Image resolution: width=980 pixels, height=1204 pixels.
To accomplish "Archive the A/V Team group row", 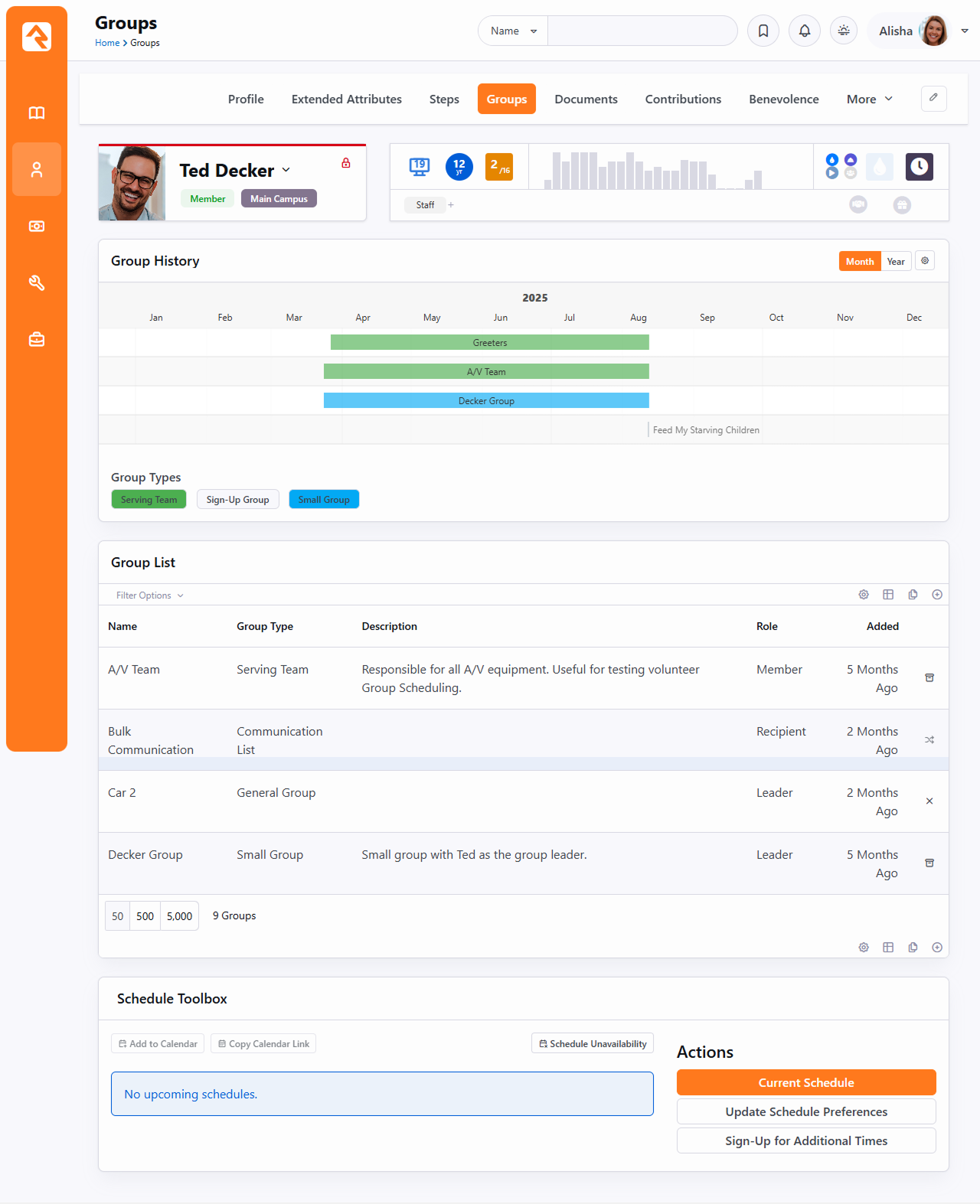I will [x=929, y=678].
